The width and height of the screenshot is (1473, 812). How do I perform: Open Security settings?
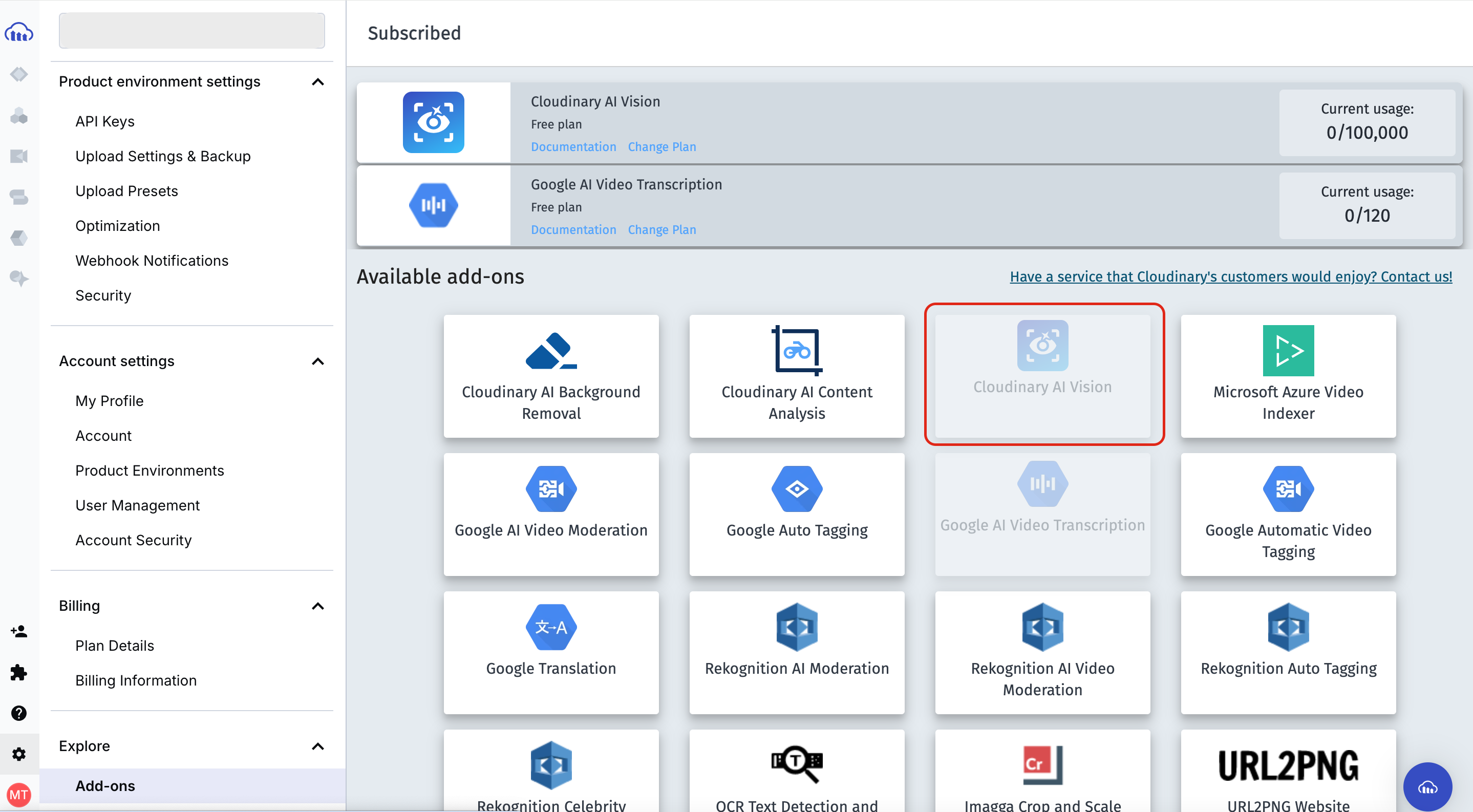pyautogui.click(x=103, y=295)
